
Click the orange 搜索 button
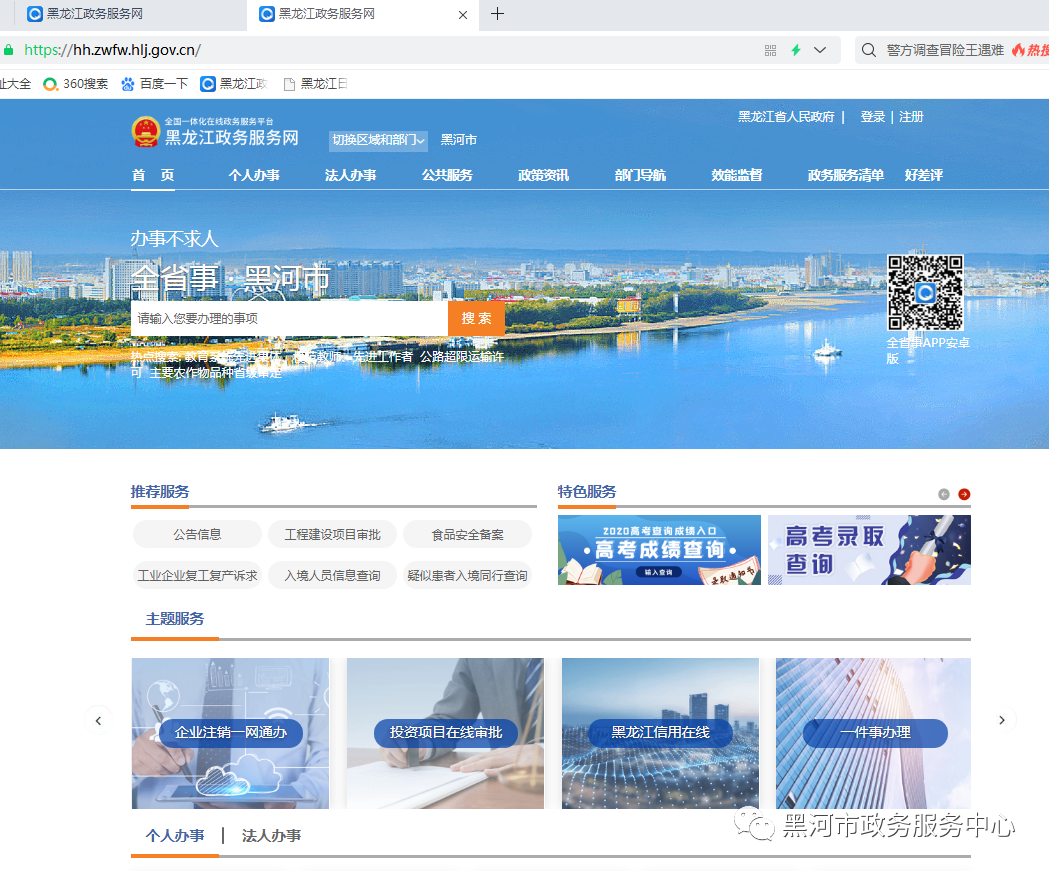tap(477, 317)
